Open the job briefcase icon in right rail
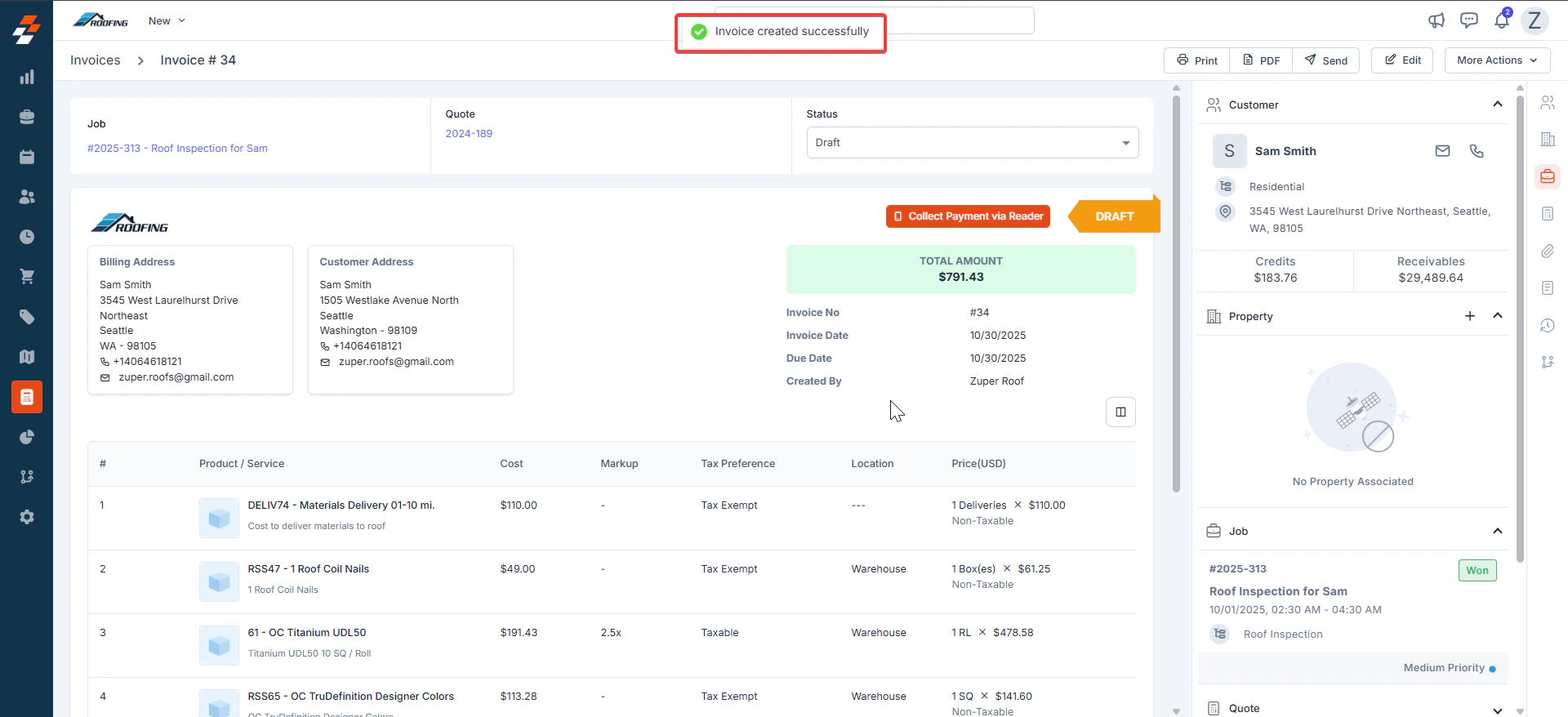1568x717 pixels. [x=1548, y=176]
